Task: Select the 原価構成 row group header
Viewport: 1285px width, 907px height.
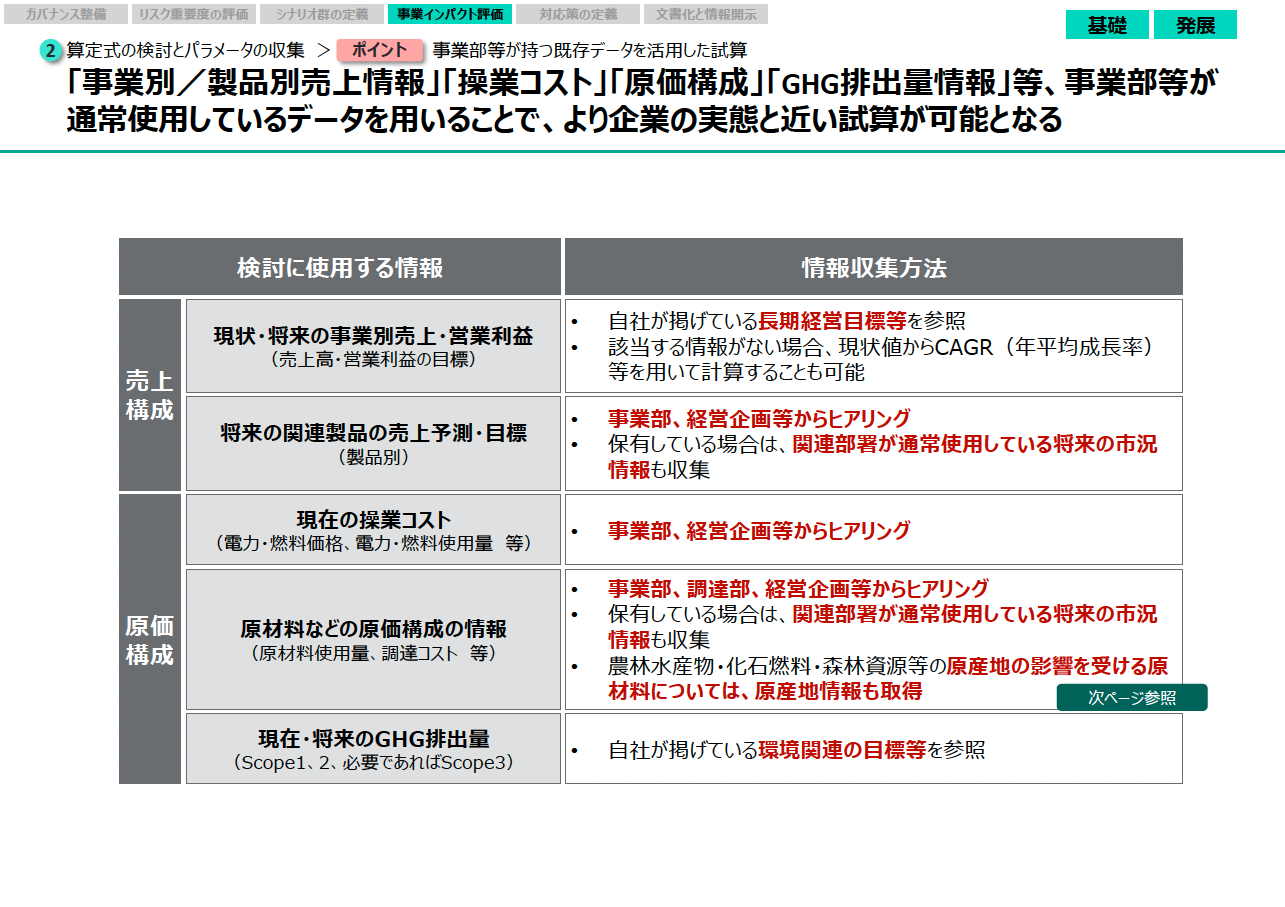Action: coord(150,640)
